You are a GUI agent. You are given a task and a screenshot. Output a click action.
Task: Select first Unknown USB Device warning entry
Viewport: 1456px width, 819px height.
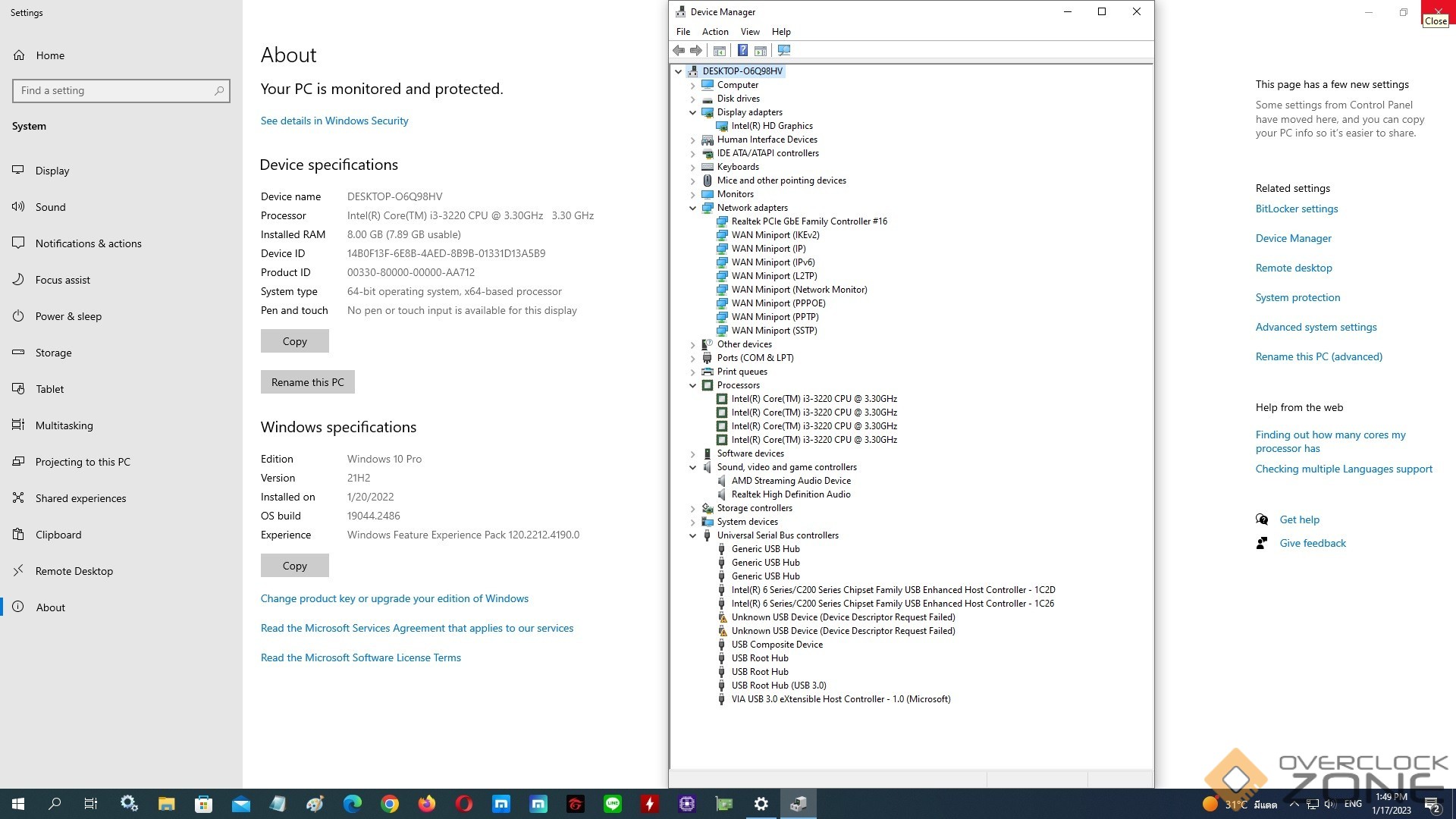[843, 617]
